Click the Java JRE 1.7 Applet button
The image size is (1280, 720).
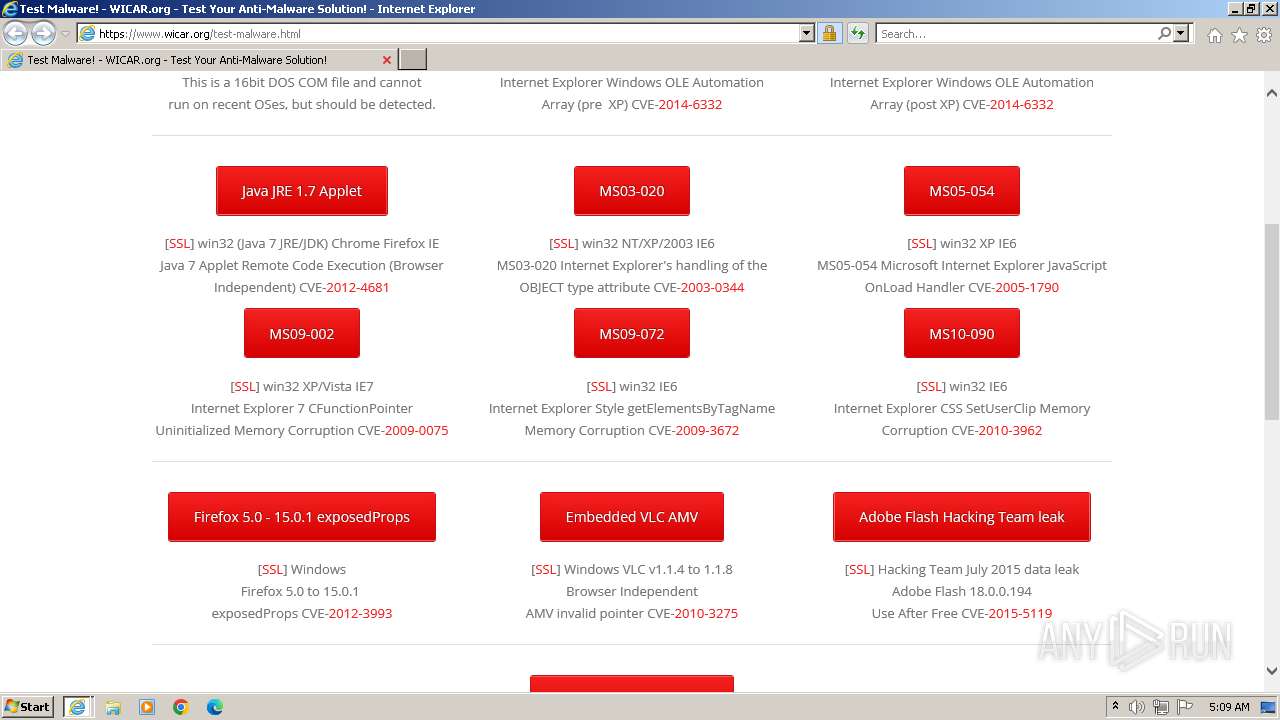(x=302, y=191)
